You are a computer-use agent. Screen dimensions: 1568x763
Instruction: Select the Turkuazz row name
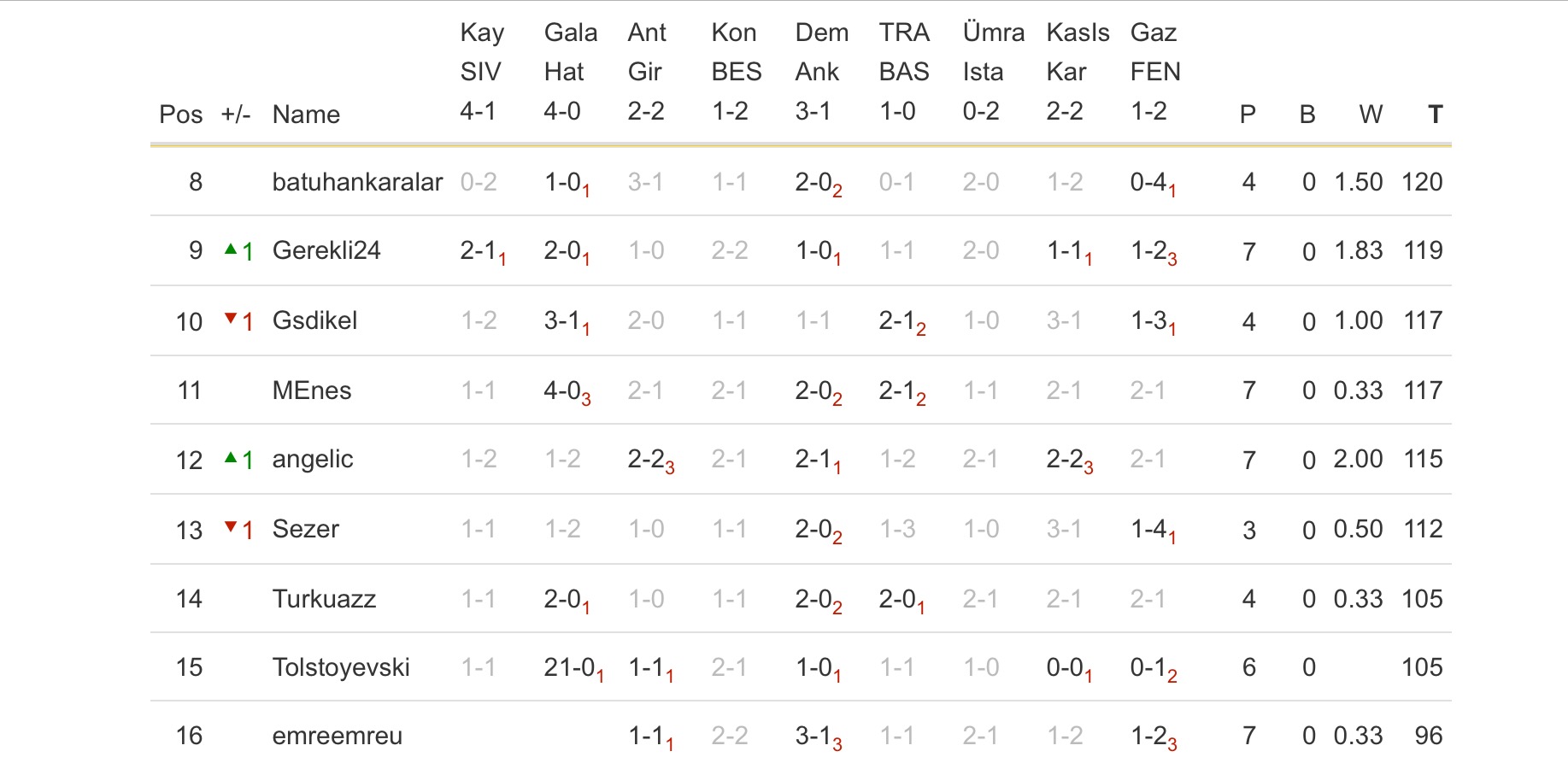pyautogui.click(x=324, y=599)
